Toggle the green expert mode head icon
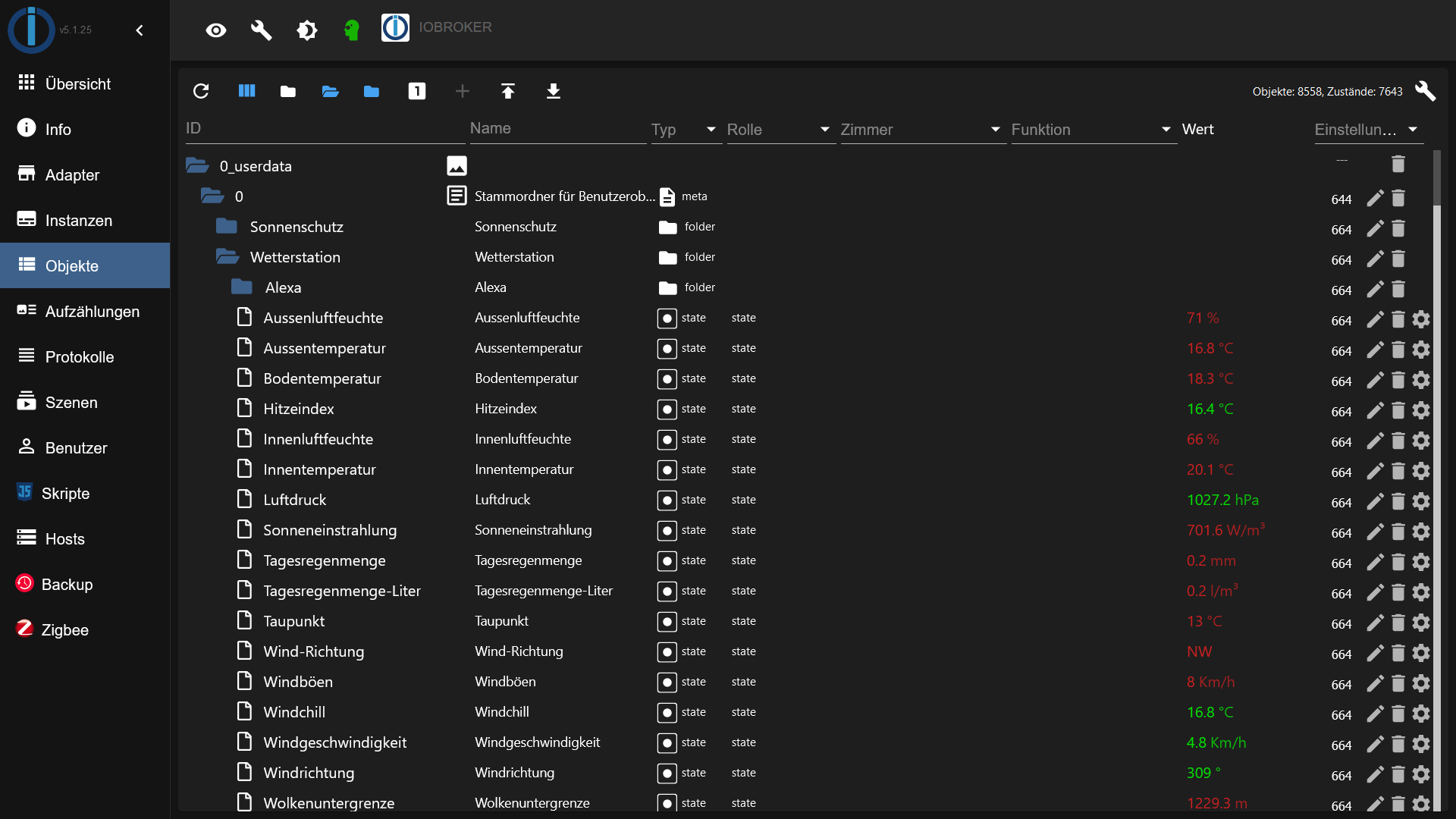The width and height of the screenshot is (1456, 819). click(x=352, y=30)
